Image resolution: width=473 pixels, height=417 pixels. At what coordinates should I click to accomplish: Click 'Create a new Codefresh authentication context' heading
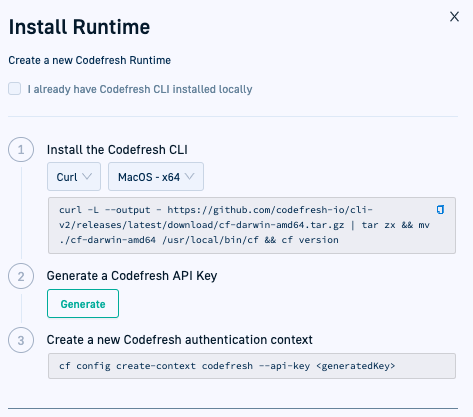pos(180,340)
